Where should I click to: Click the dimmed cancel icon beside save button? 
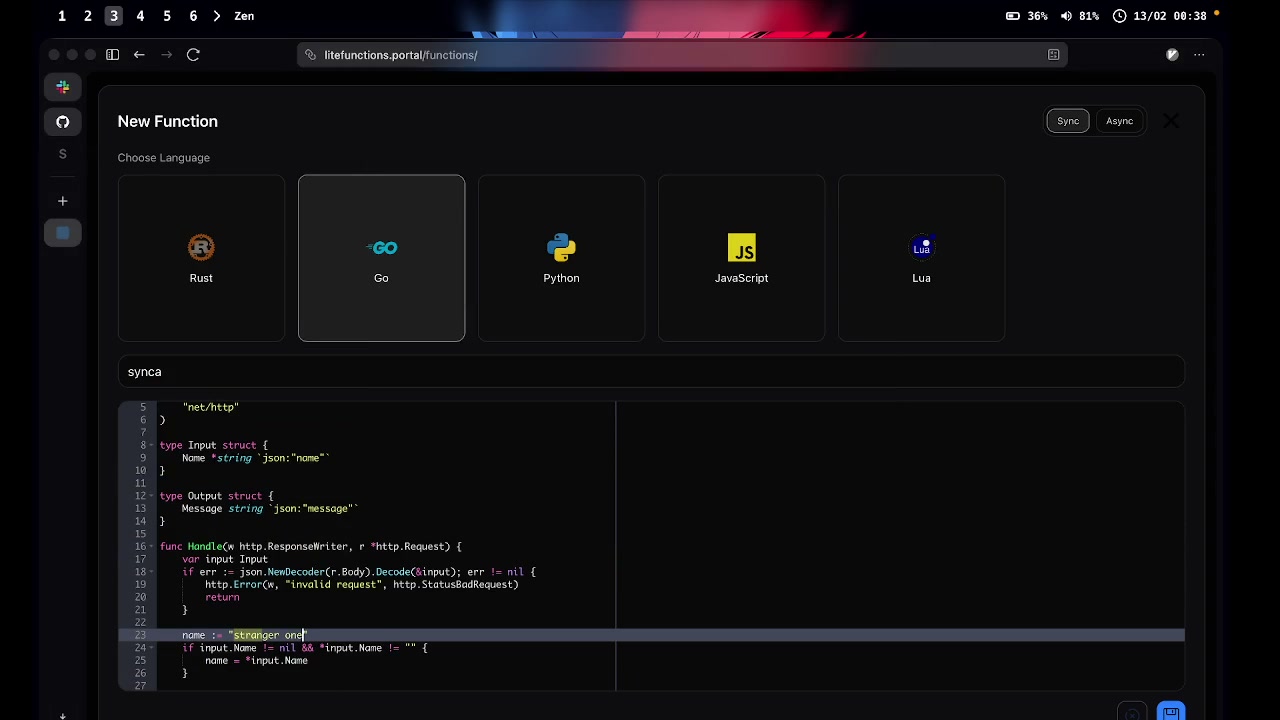pyautogui.click(x=1132, y=713)
